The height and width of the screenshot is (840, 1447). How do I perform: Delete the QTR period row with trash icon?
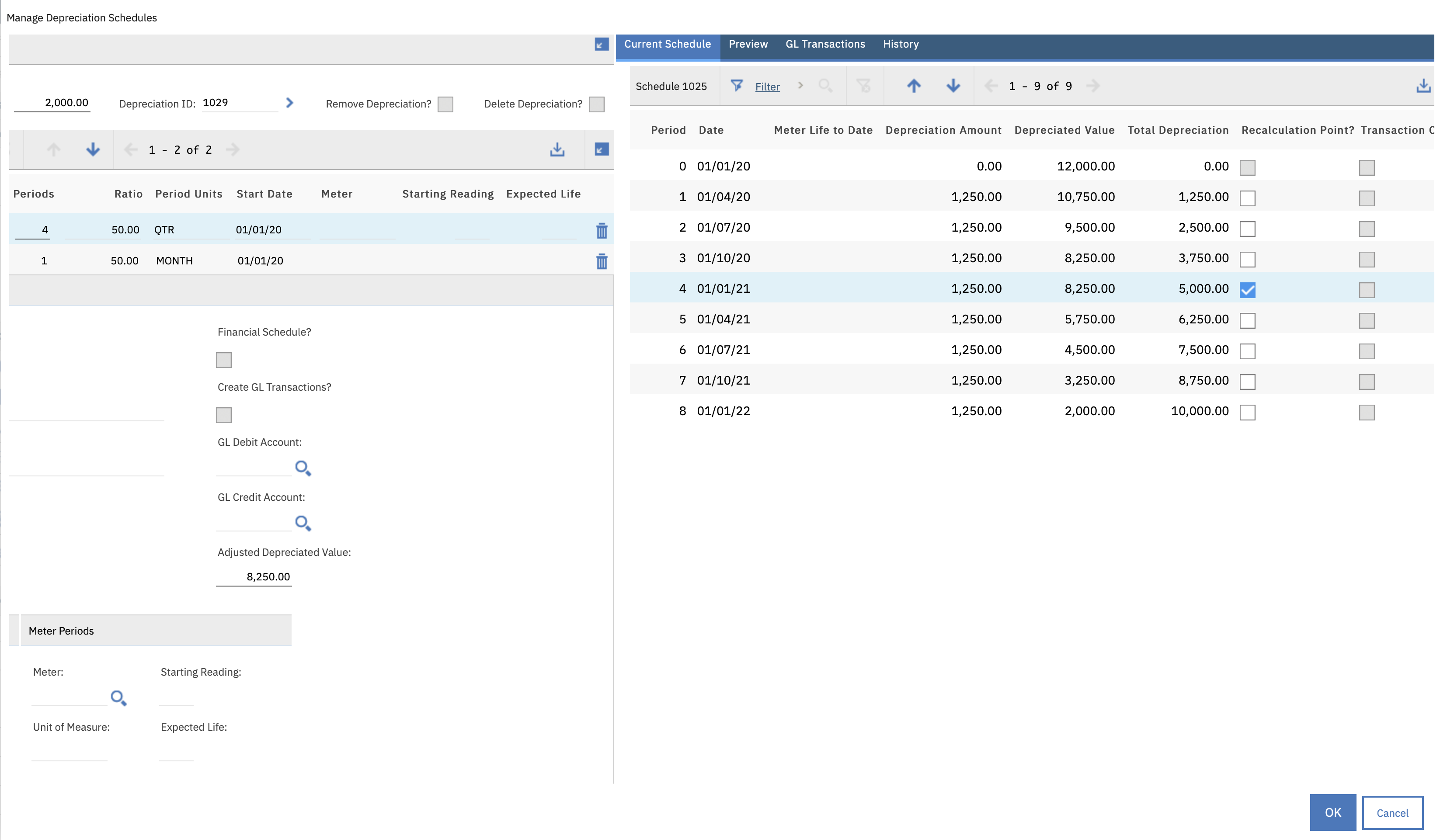602,230
